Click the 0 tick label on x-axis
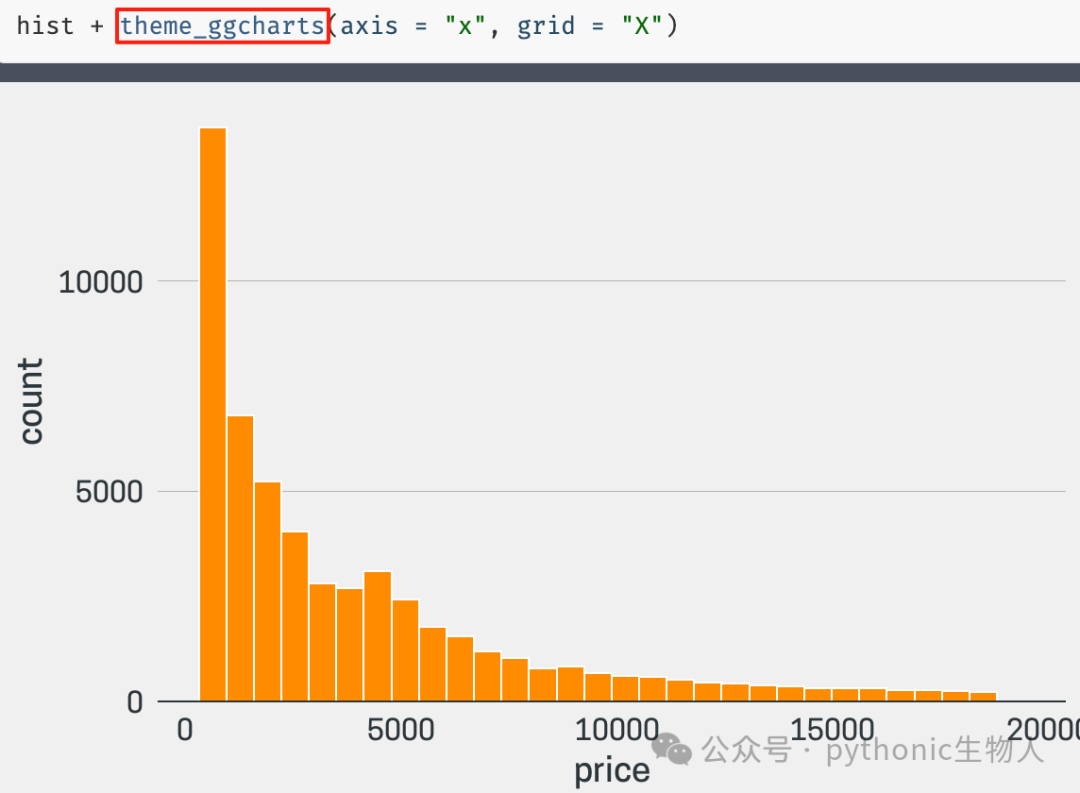1080x793 pixels. point(185,730)
